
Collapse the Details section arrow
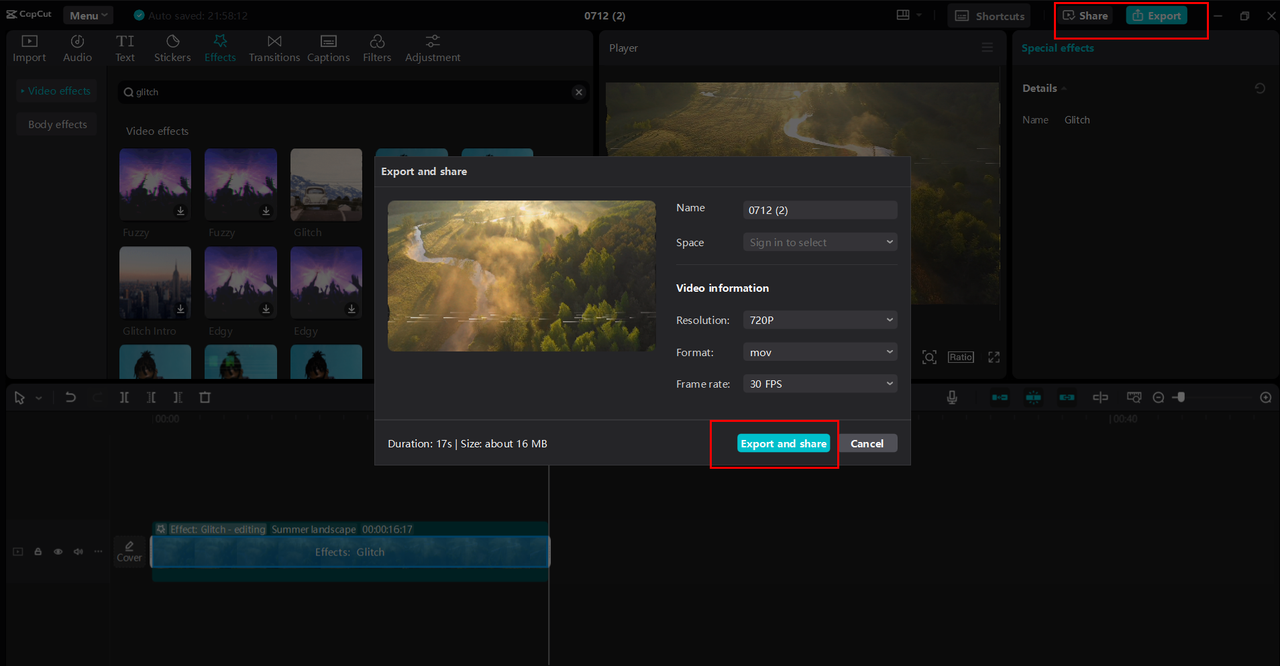click(x=1065, y=89)
